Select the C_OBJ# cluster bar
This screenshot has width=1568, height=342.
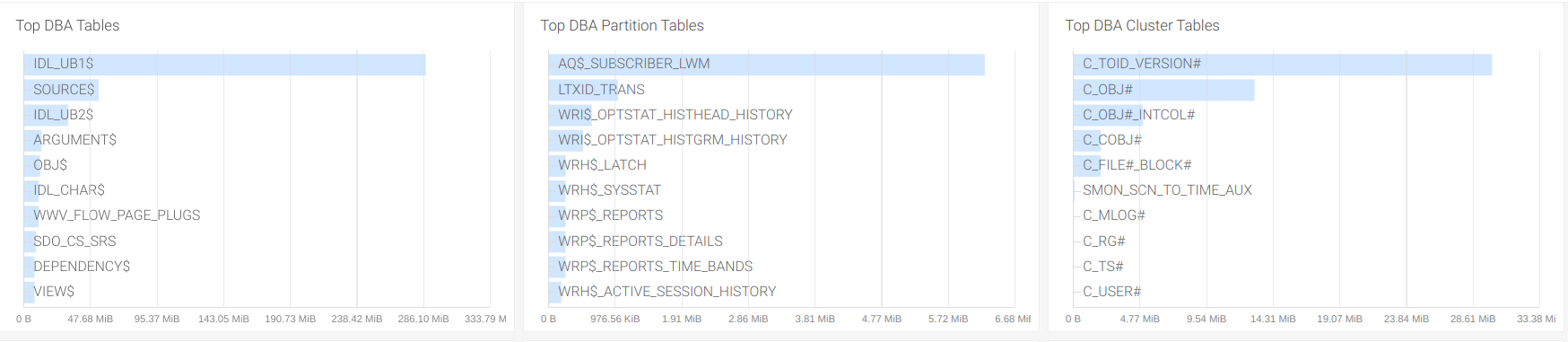point(1163,90)
